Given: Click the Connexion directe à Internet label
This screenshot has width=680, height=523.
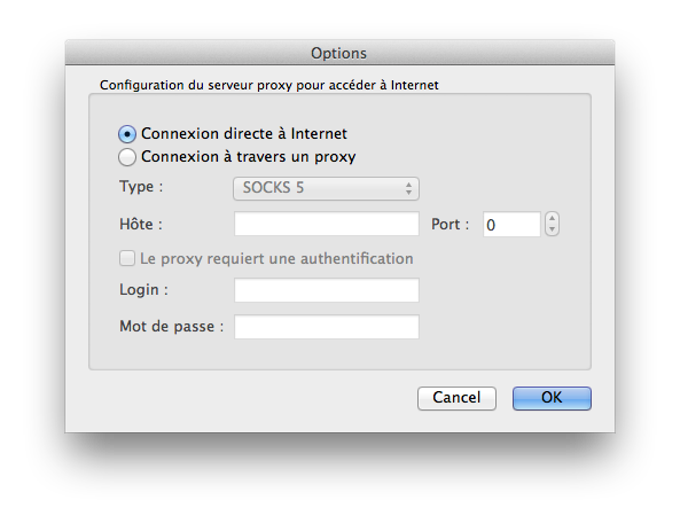Looking at the screenshot, I should tap(244, 134).
